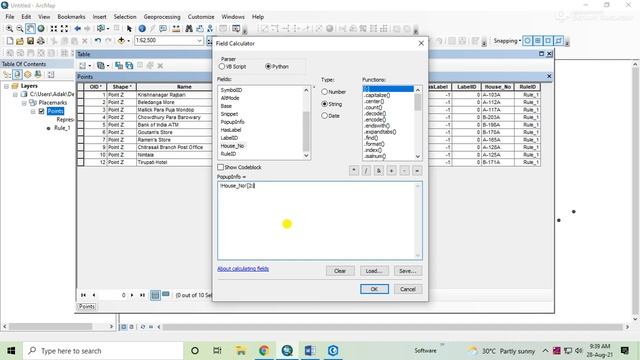Check row selector for Krishnanagar Rajbari
Screen dimensions: 640x360
point(80,95)
